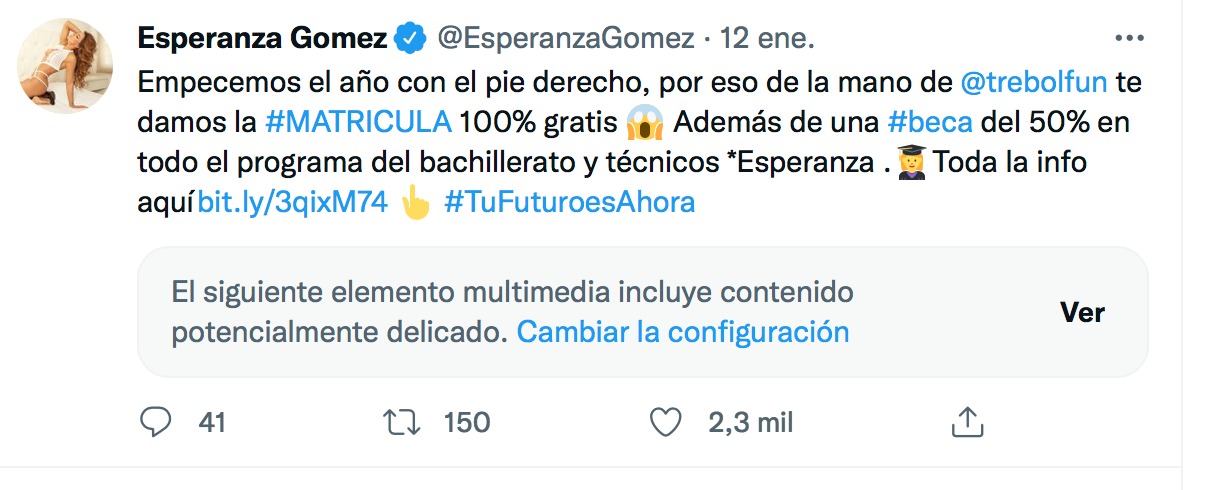Like the tweet with the heart icon
Viewport: 1210px width, 490px height.
[x=665, y=422]
